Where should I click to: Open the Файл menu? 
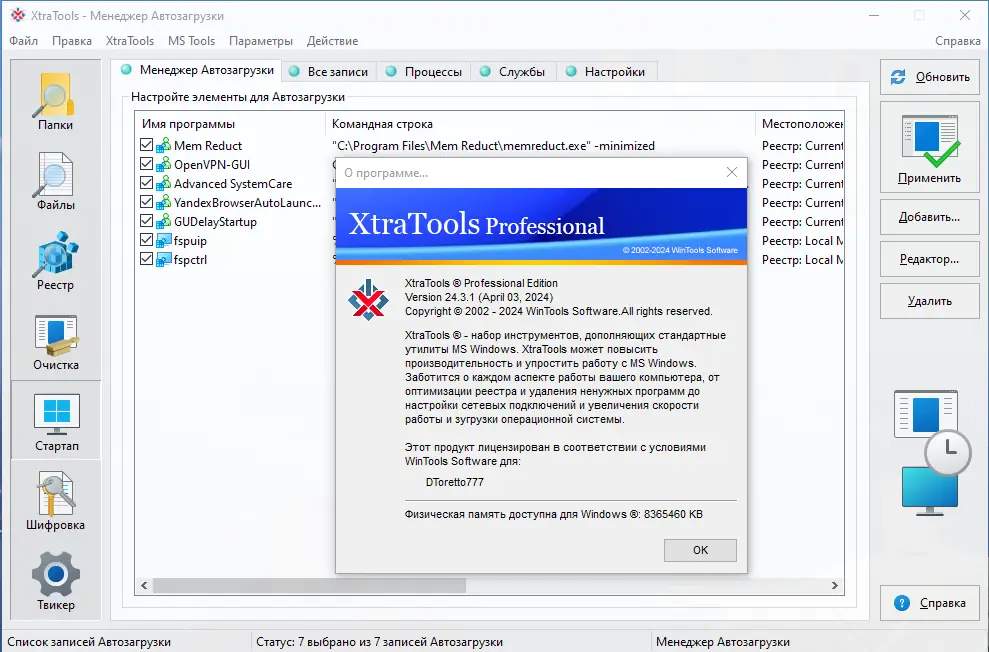23,41
